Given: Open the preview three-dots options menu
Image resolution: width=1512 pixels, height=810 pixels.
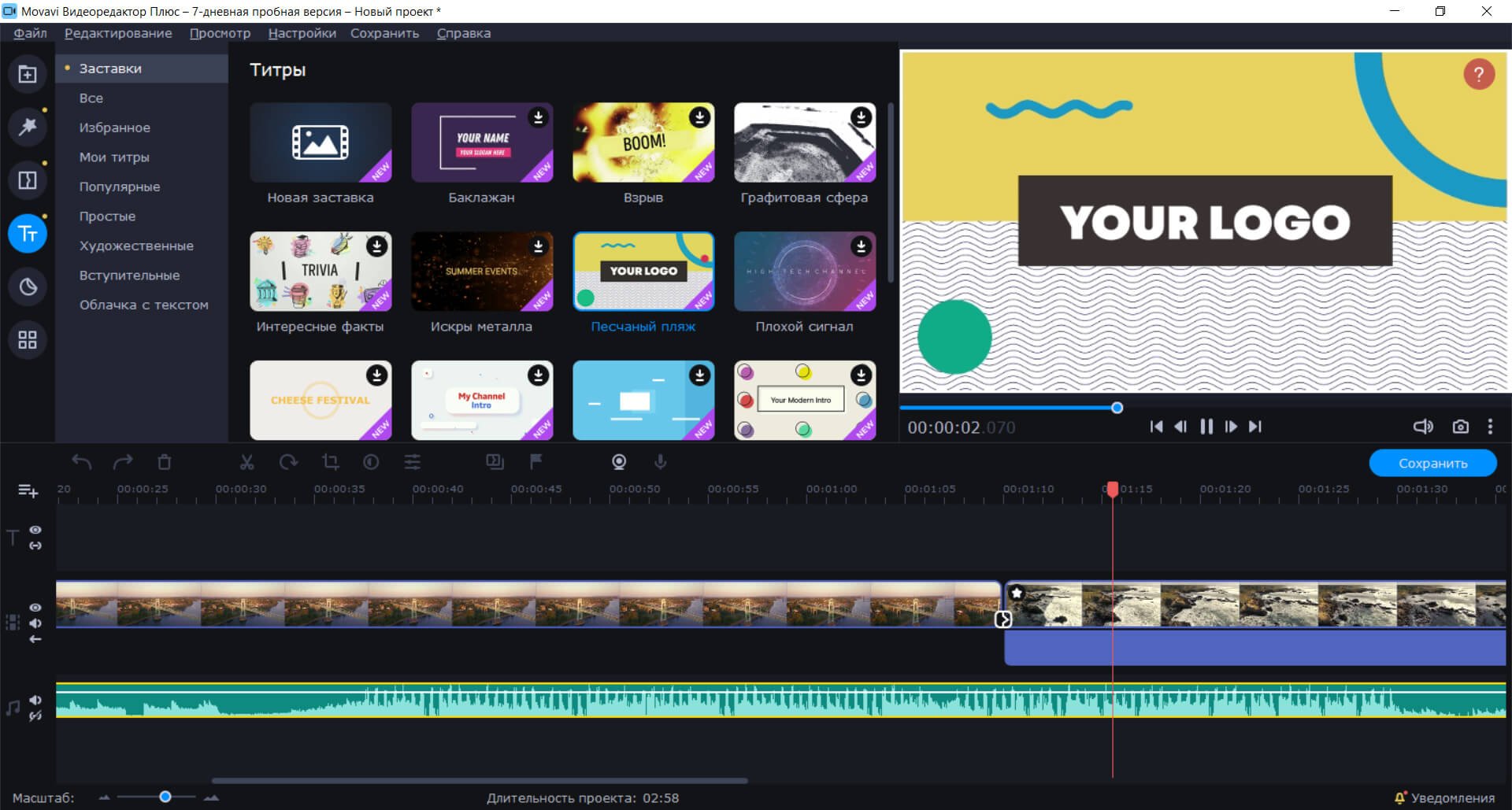Looking at the screenshot, I should click(1490, 427).
